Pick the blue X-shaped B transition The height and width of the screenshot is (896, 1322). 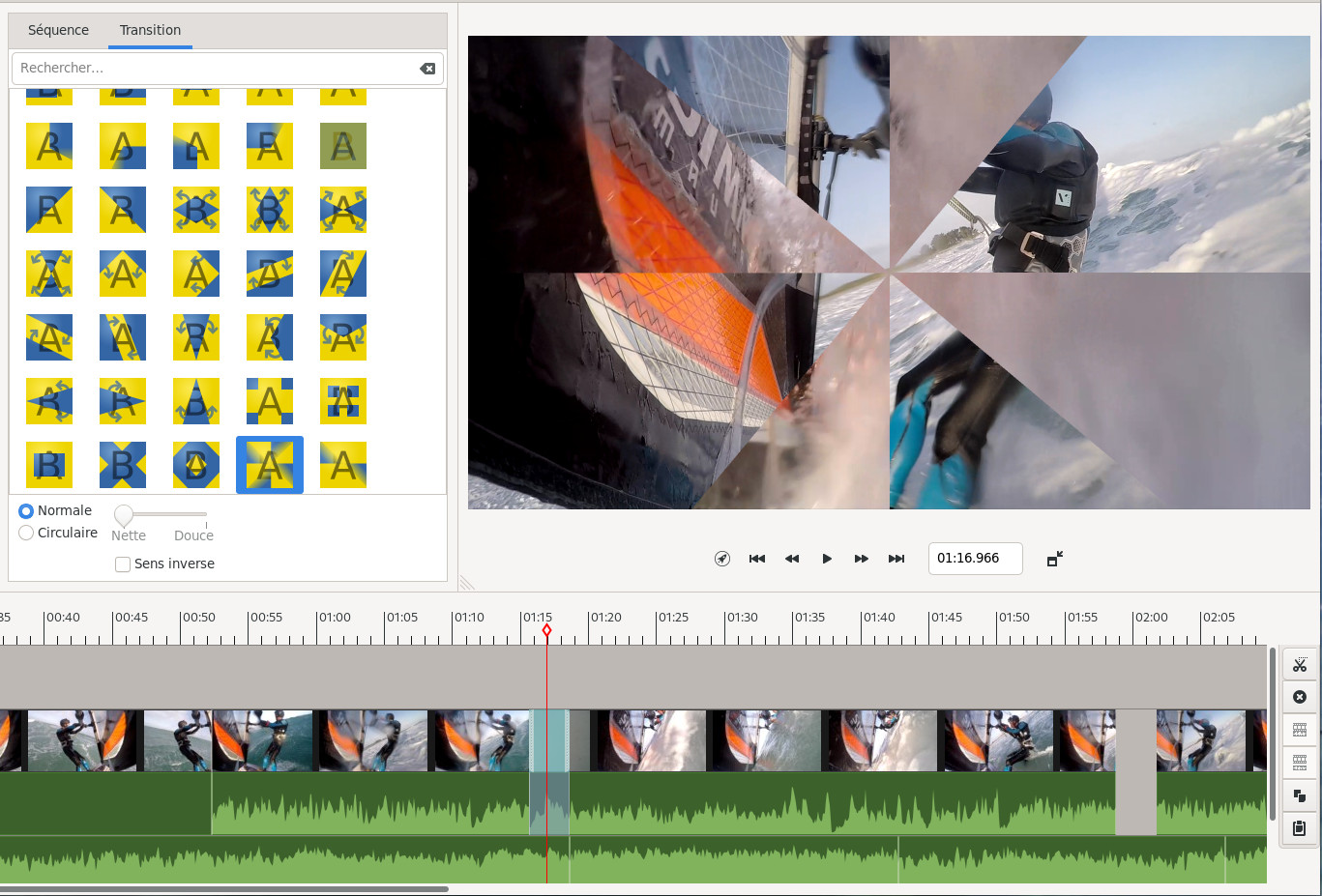coord(123,465)
